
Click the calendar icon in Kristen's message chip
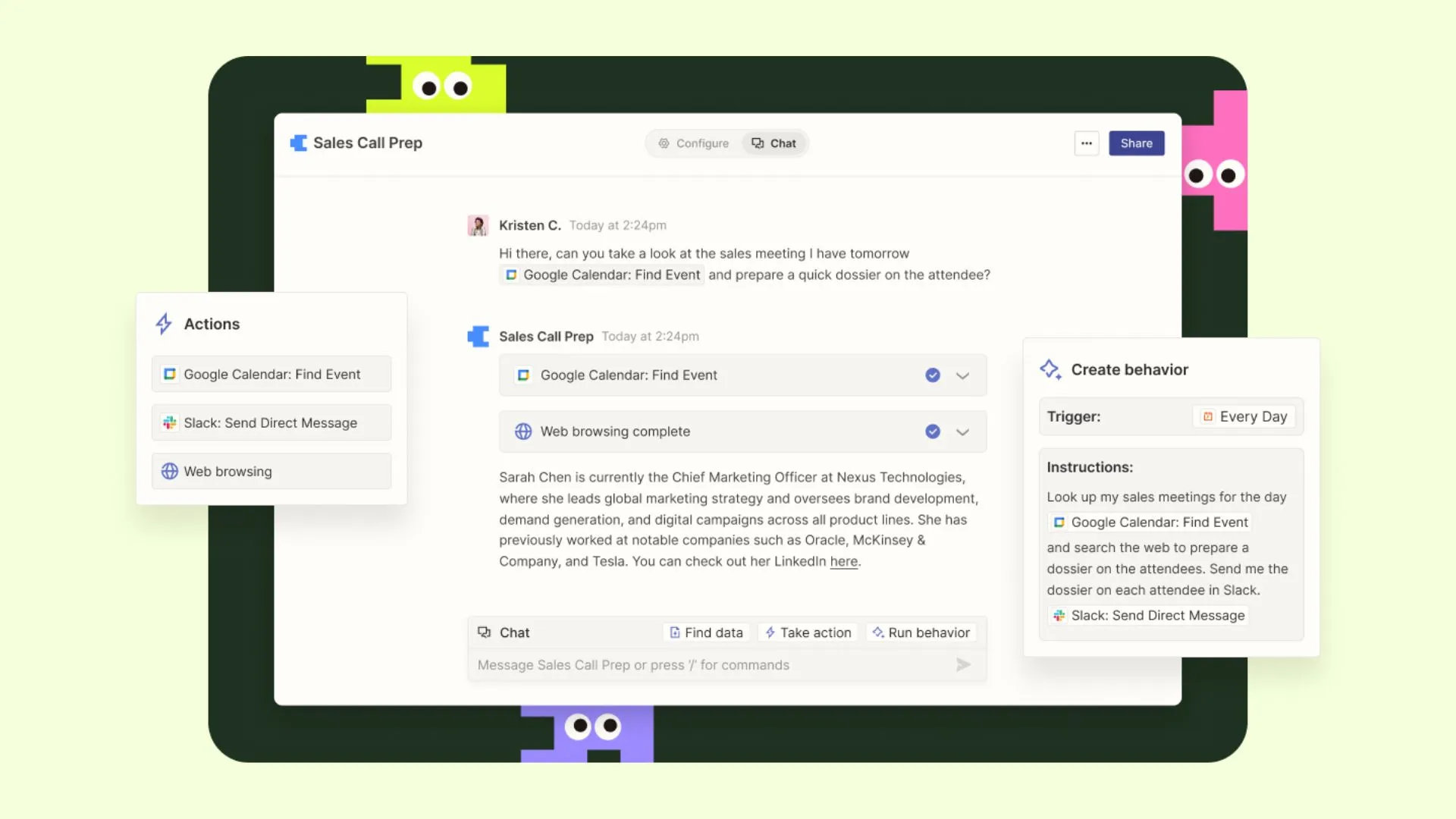tap(511, 275)
